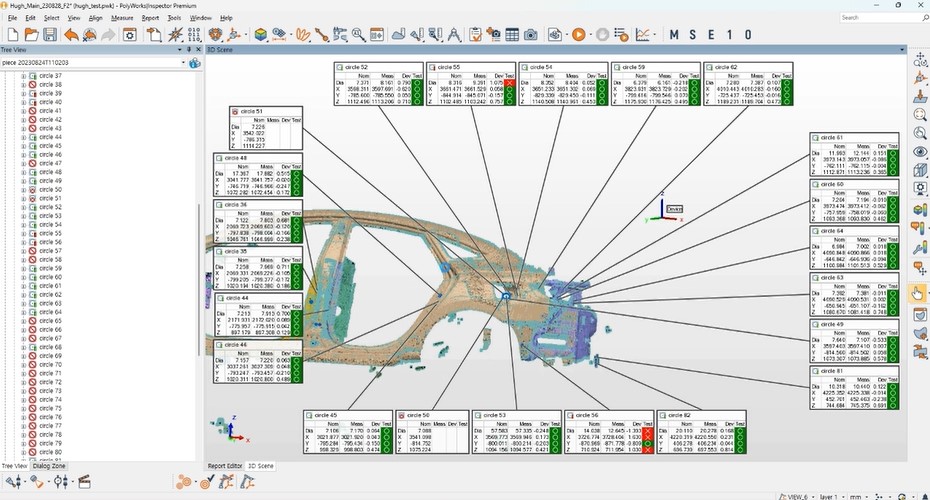Select circle 63 in the tree
The width and height of the screenshot is (930, 500).
[x=50, y=303]
